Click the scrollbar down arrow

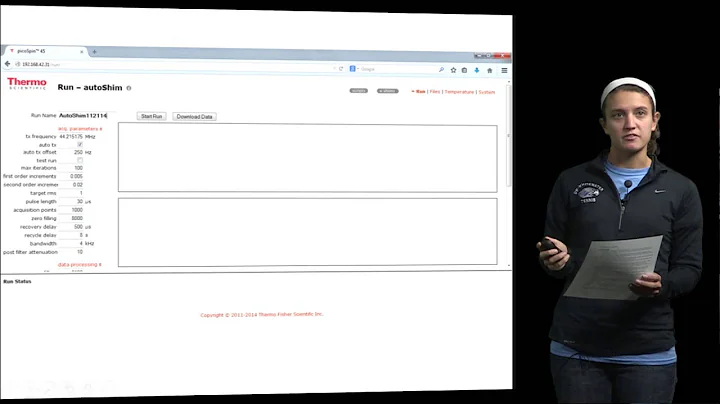[509, 266]
